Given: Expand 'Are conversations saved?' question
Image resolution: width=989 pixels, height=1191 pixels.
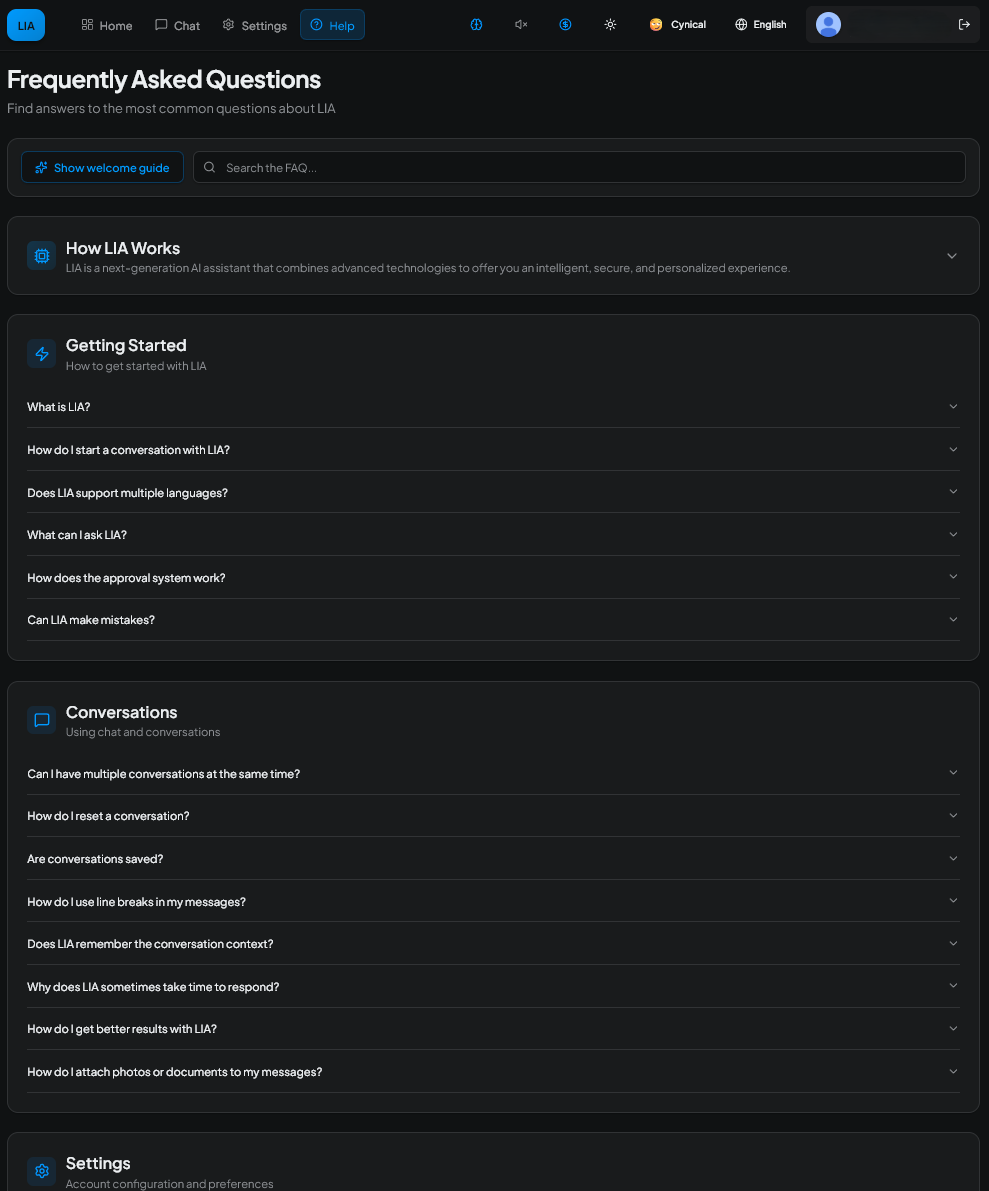Looking at the screenshot, I should (x=493, y=858).
